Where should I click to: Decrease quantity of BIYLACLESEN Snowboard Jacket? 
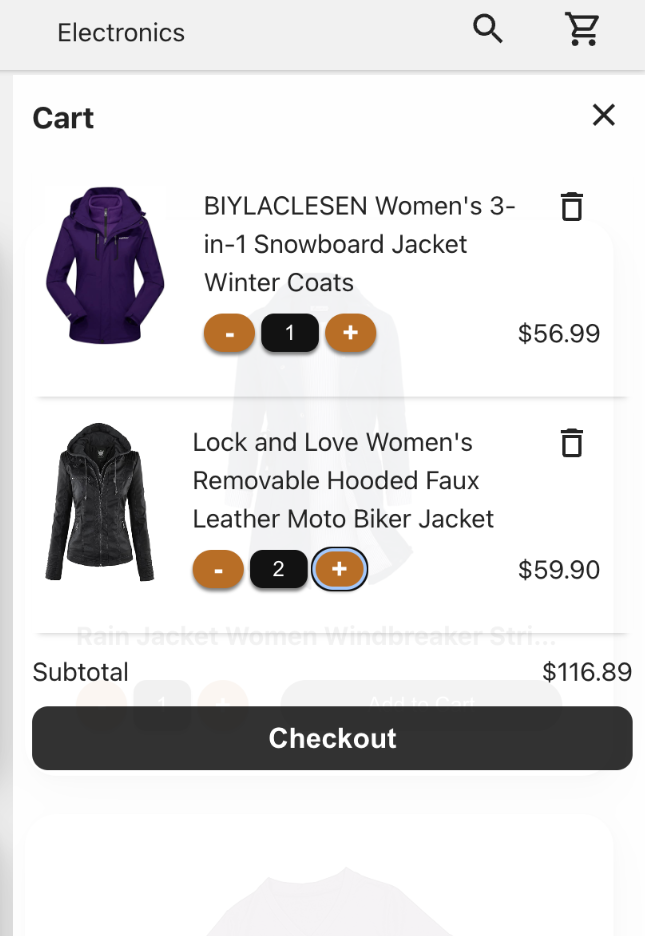pos(229,333)
